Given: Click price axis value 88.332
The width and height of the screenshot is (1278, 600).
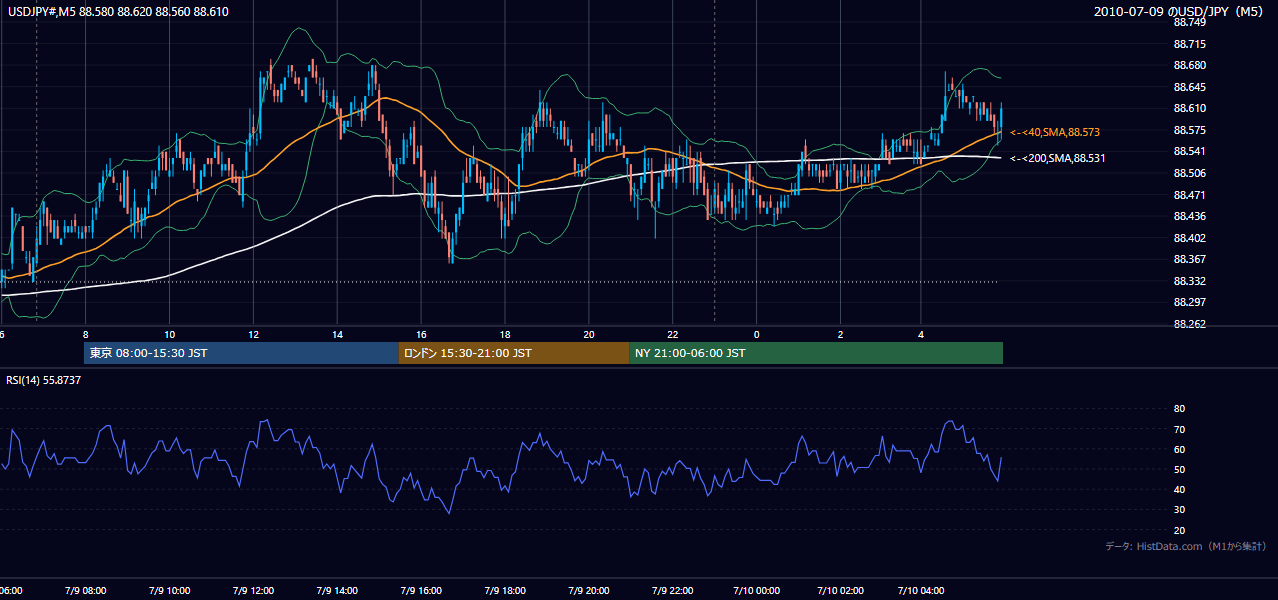Looking at the screenshot, I should pyautogui.click(x=1189, y=281).
